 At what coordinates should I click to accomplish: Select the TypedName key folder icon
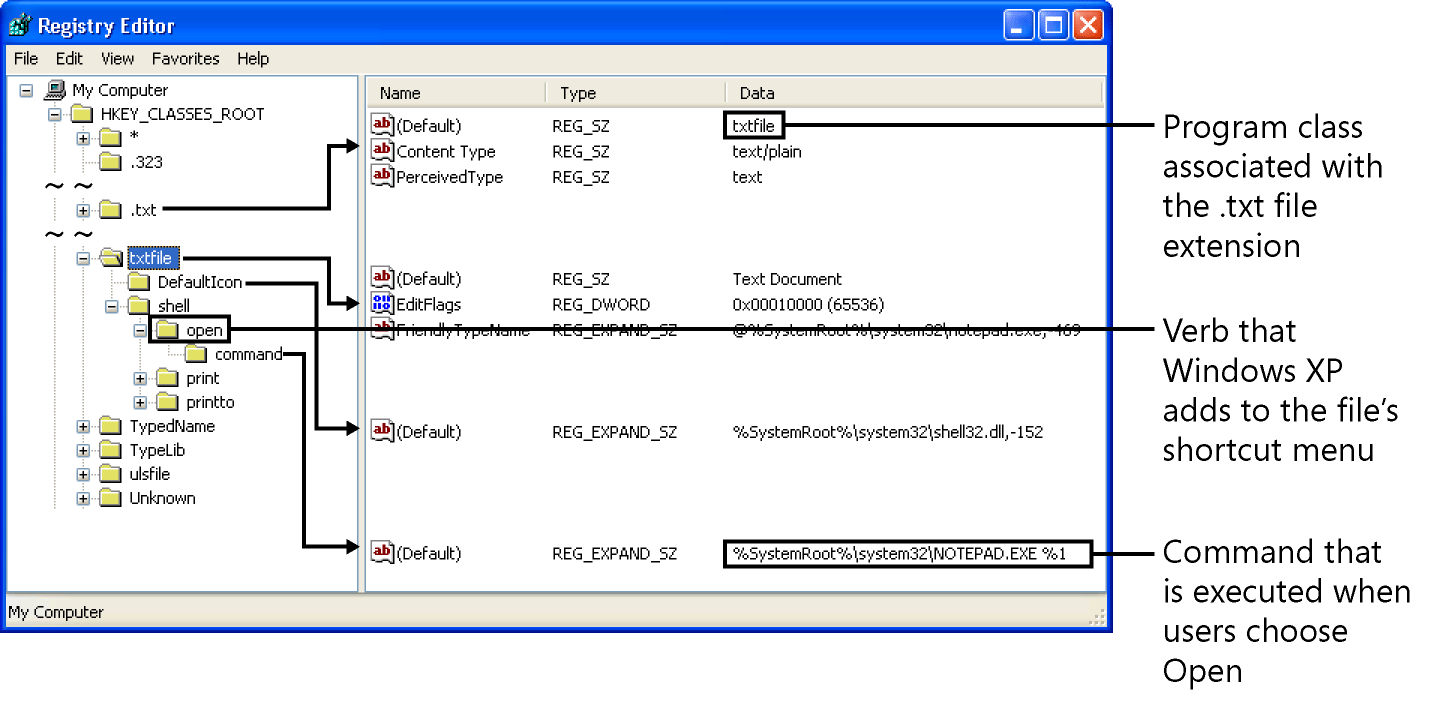pyautogui.click(x=110, y=426)
